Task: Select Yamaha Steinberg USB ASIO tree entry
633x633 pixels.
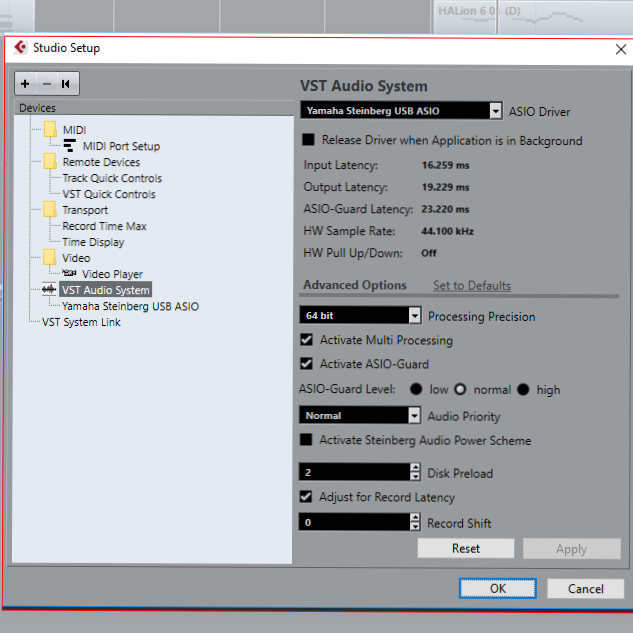Action: point(130,306)
